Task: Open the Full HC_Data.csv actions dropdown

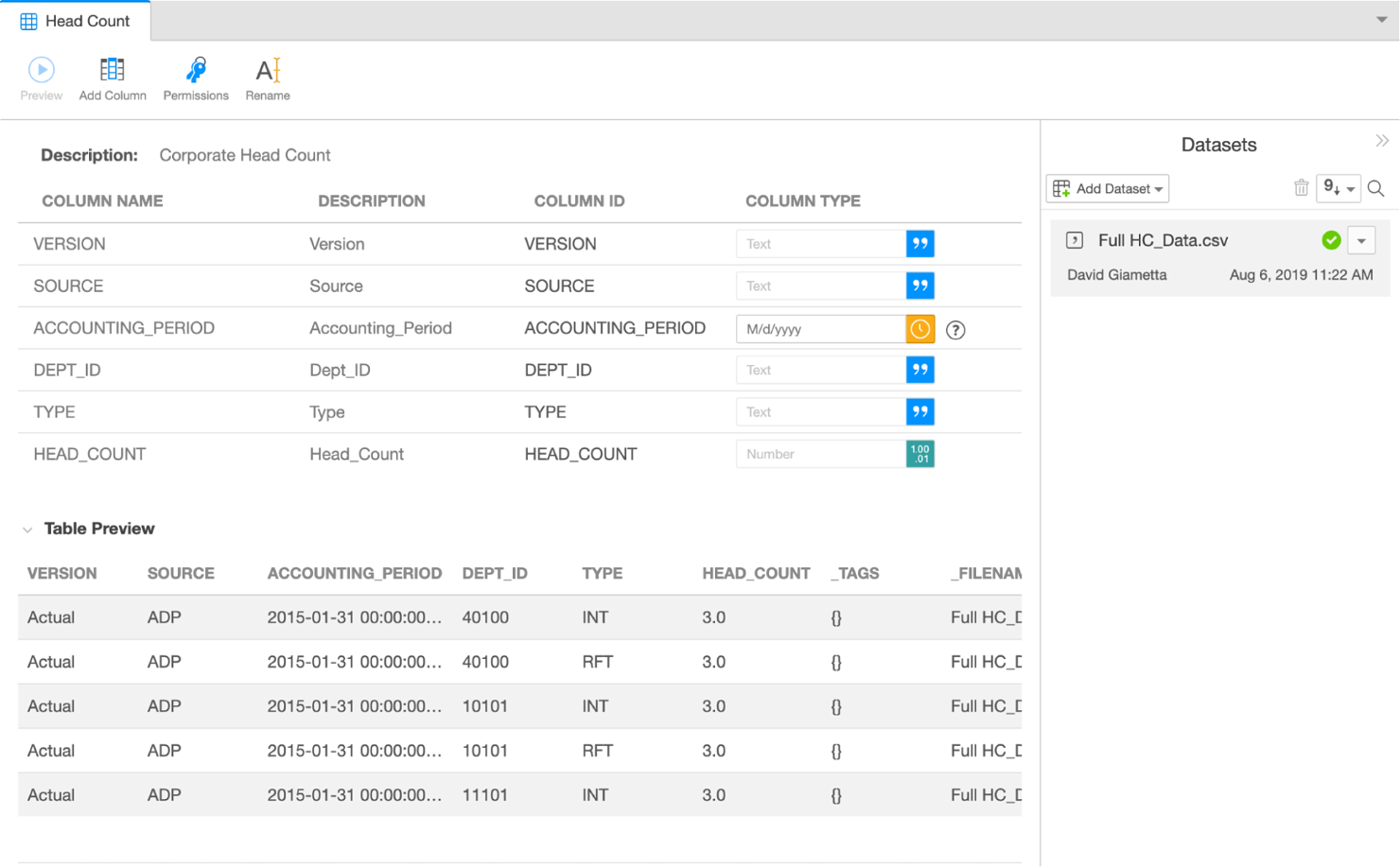Action: 1361,240
